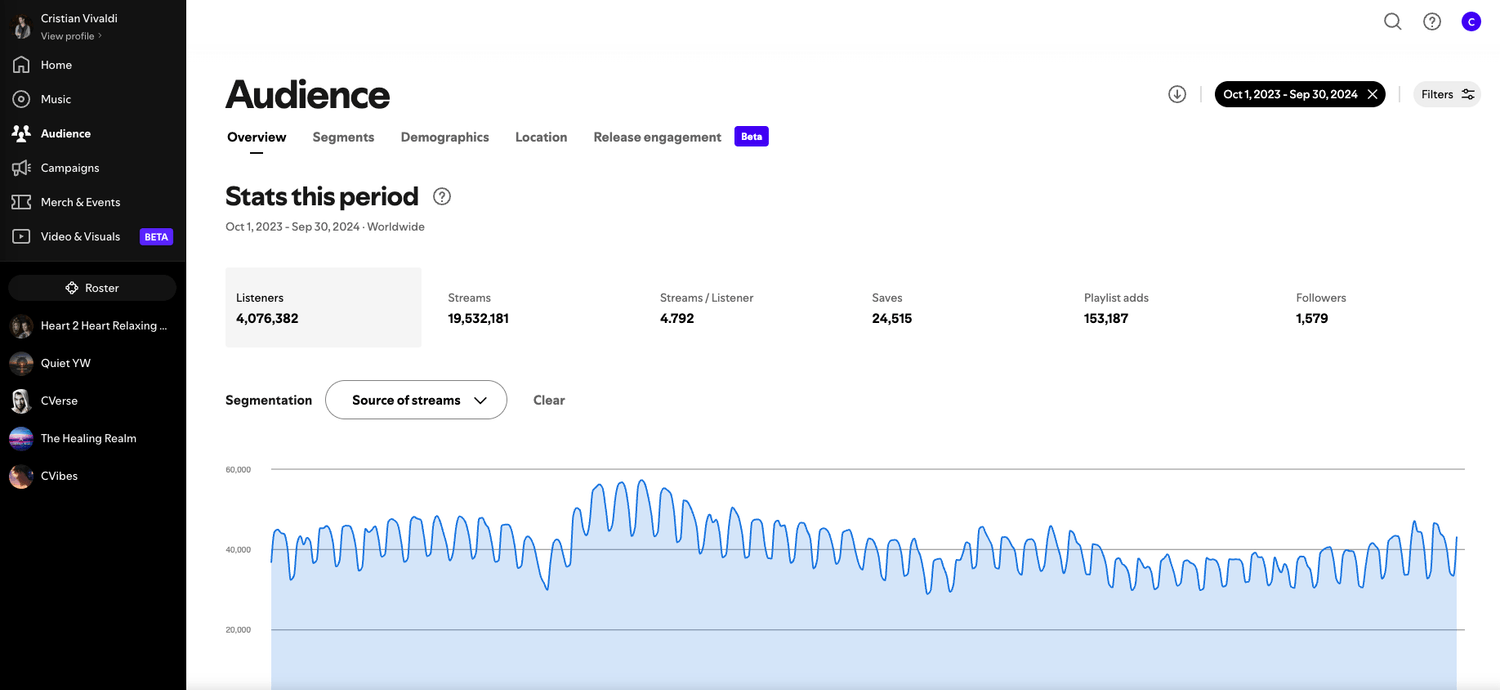Open the help question mark icon in the top bar

[1432, 22]
